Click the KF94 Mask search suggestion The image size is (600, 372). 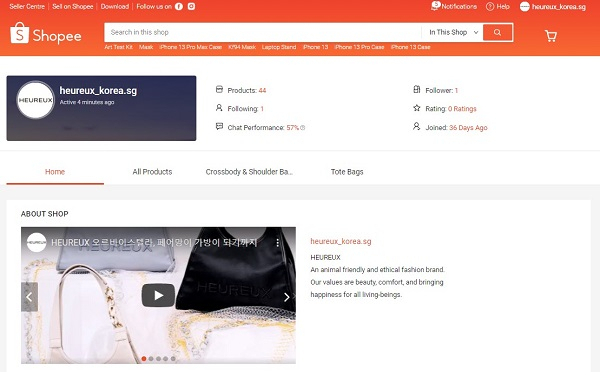(242, 47)
